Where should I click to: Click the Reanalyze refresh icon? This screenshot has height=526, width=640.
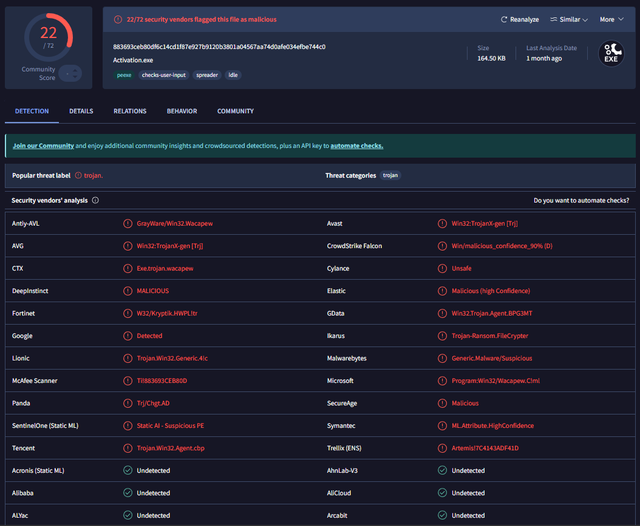(x=504, y=20)
